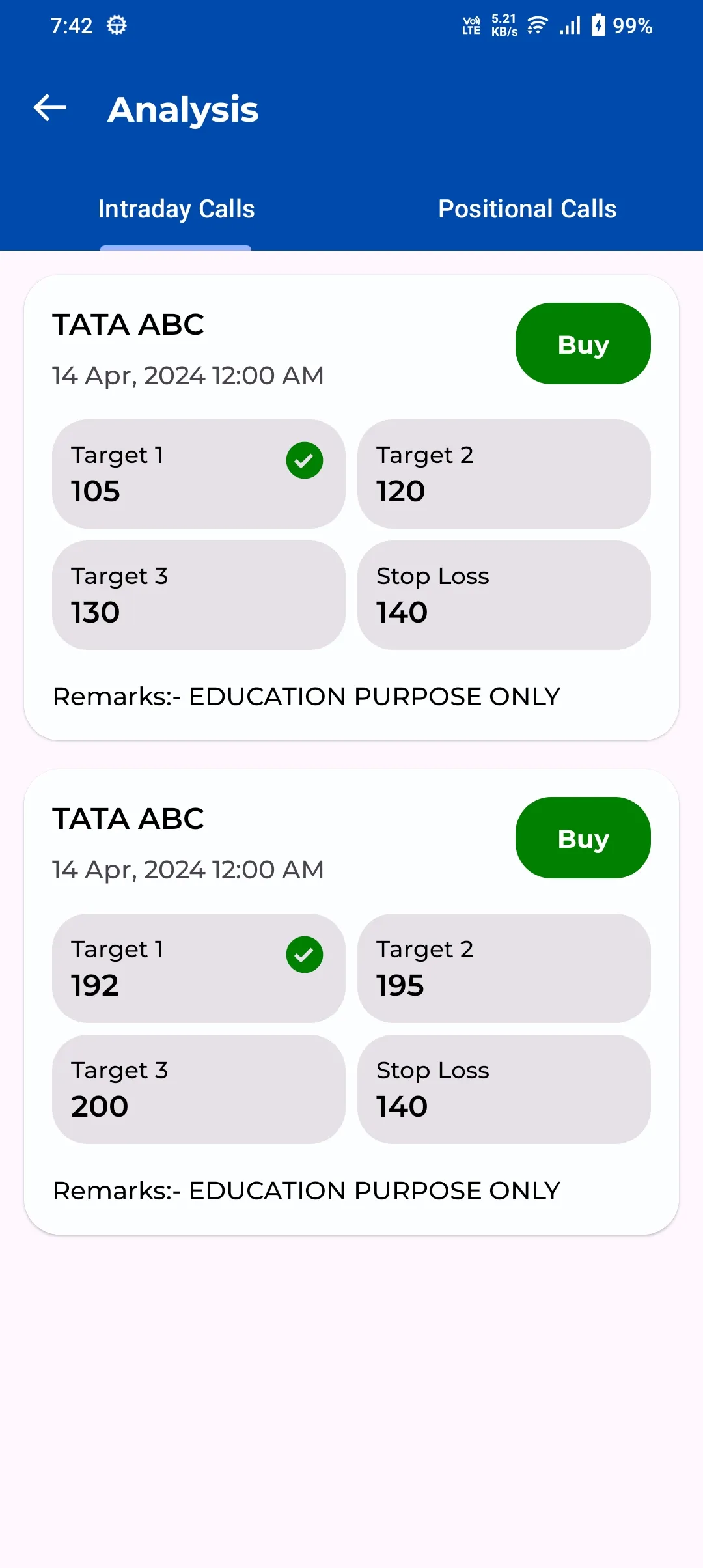Select Target 2 tile showing 120

504,474
